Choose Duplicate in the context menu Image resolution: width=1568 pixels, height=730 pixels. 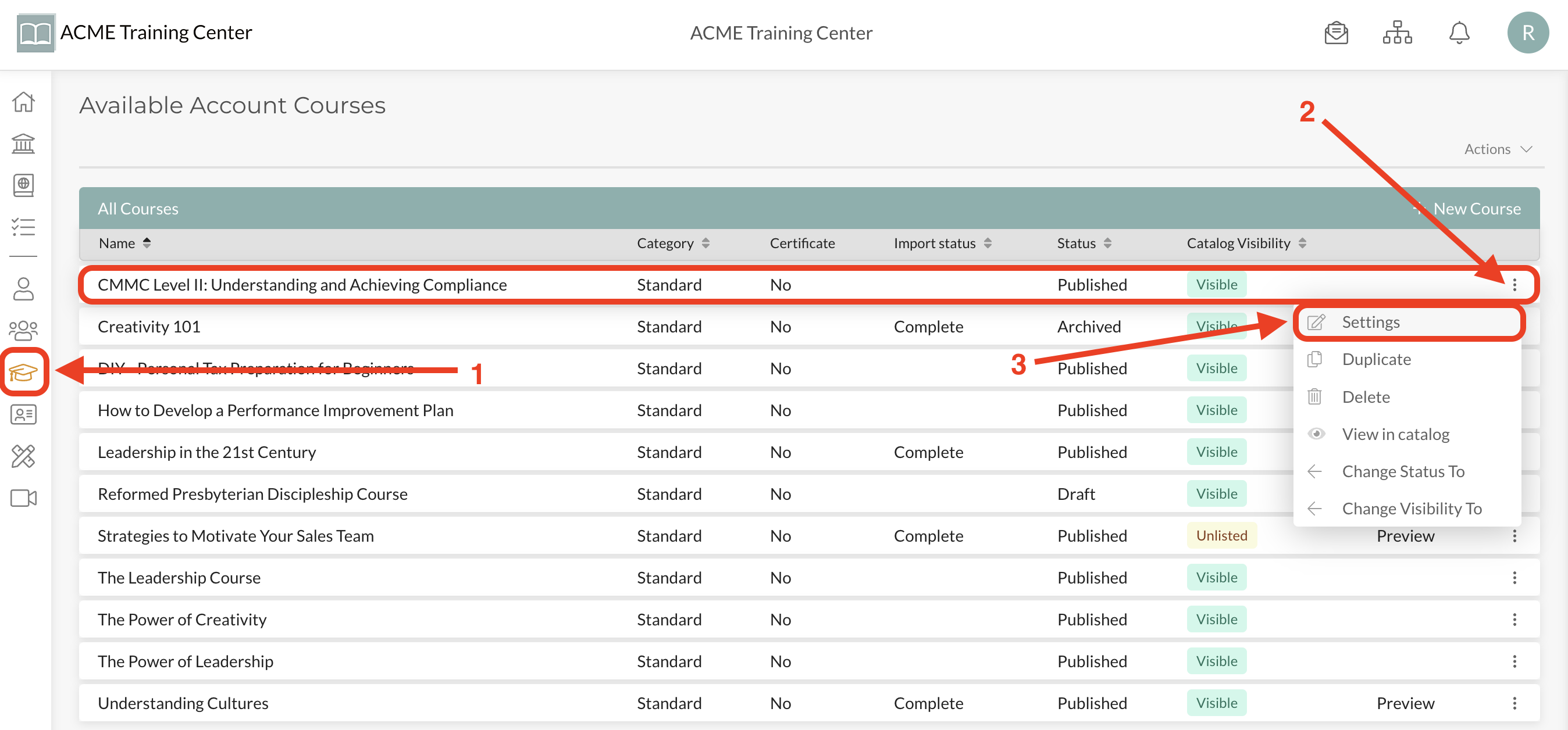pyautogui.click(x=1375, y=360)
